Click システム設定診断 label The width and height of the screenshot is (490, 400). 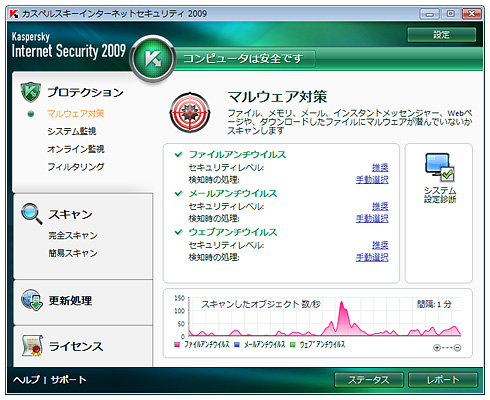tap(440, 195)
